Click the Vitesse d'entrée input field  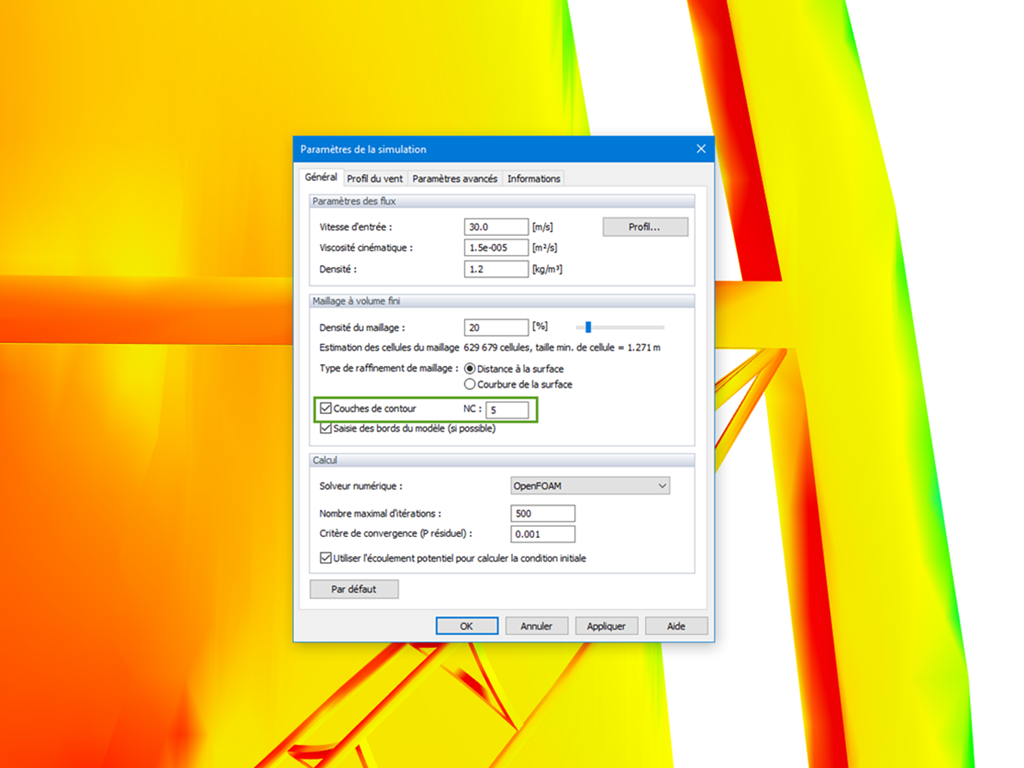[495, 226]
